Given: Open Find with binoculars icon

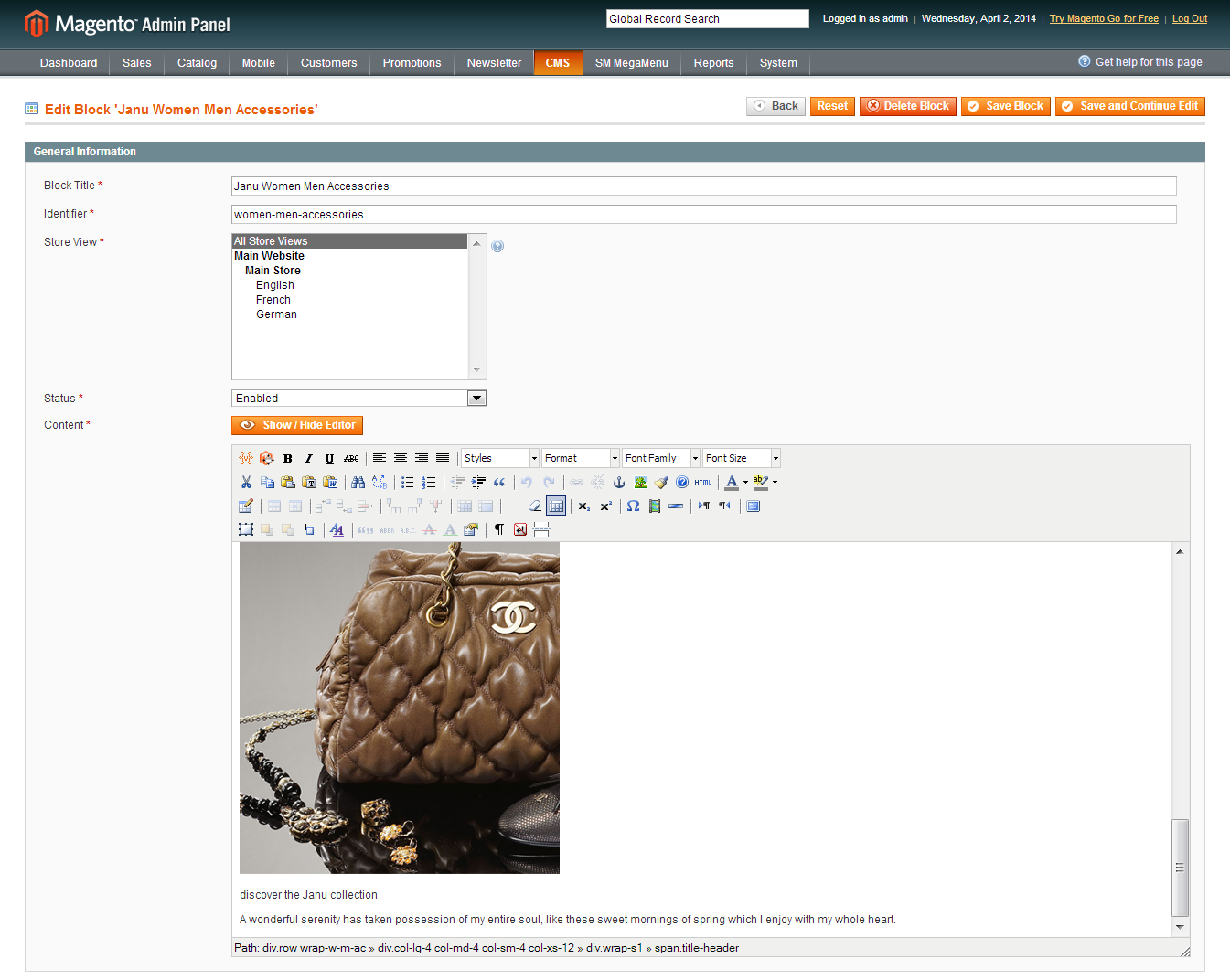Looking at the screenshot, I should 358,482.
